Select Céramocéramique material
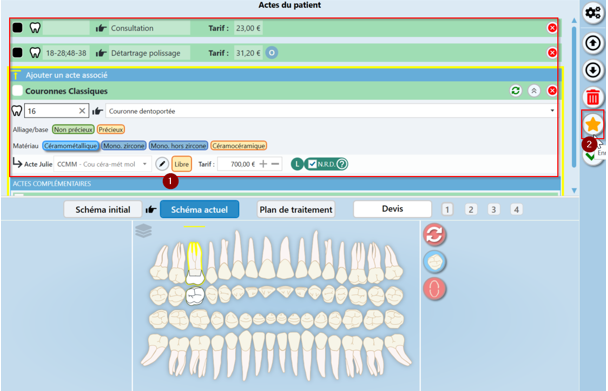Viewport: 608px width, 391px height. click(239, 146)
